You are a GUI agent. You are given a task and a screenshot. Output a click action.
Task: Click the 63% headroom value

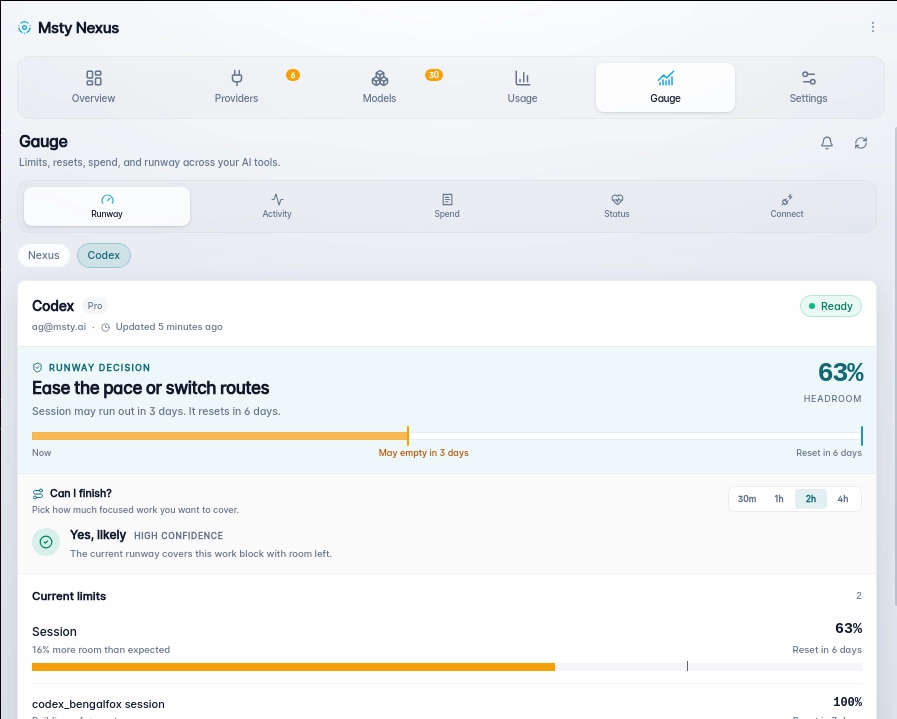pos(840,372)
